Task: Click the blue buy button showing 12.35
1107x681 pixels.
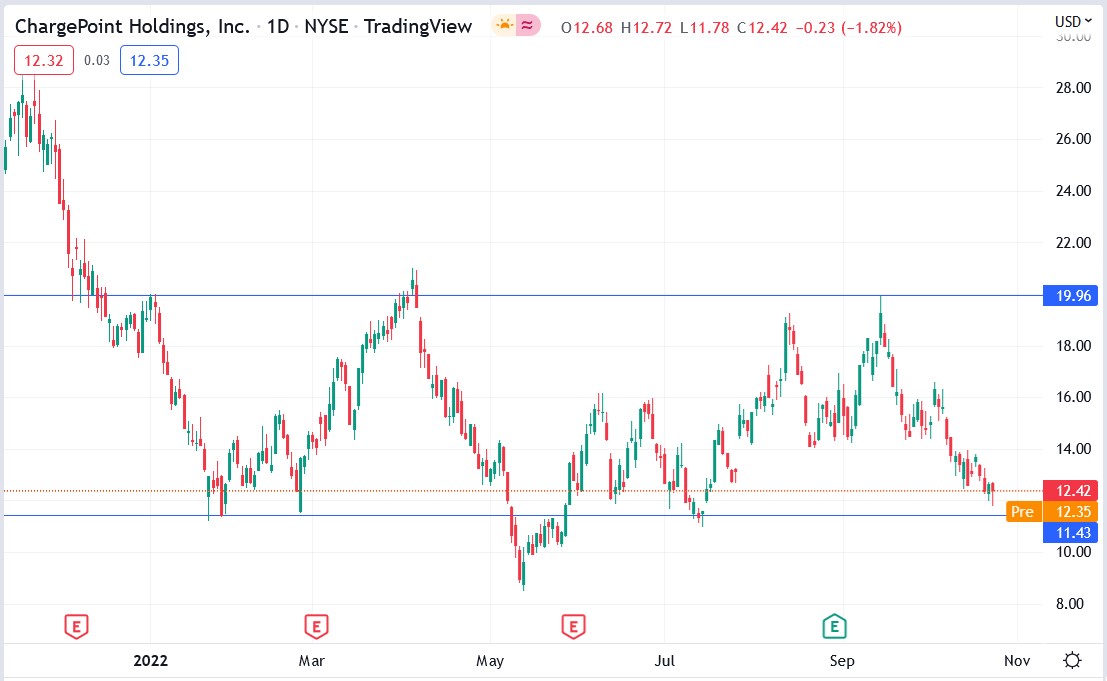Action: (x=148, y=59)
